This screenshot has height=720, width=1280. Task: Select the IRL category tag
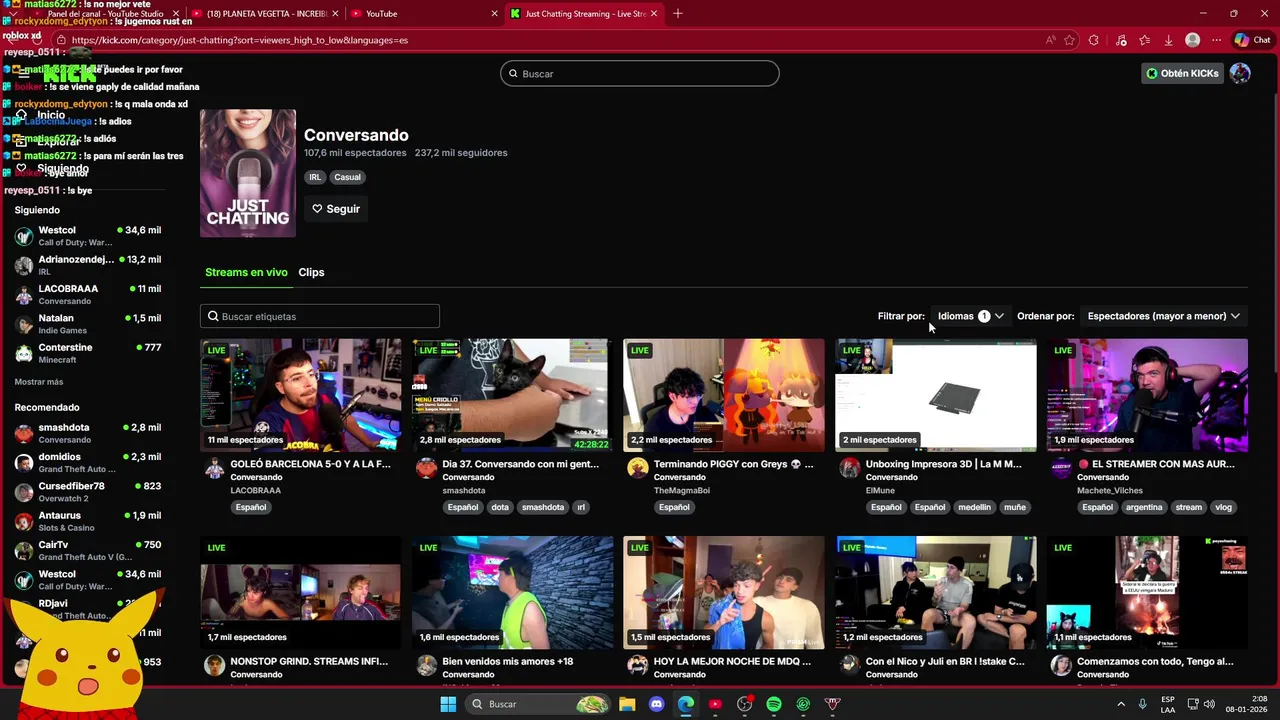click(x=315, y=177)
